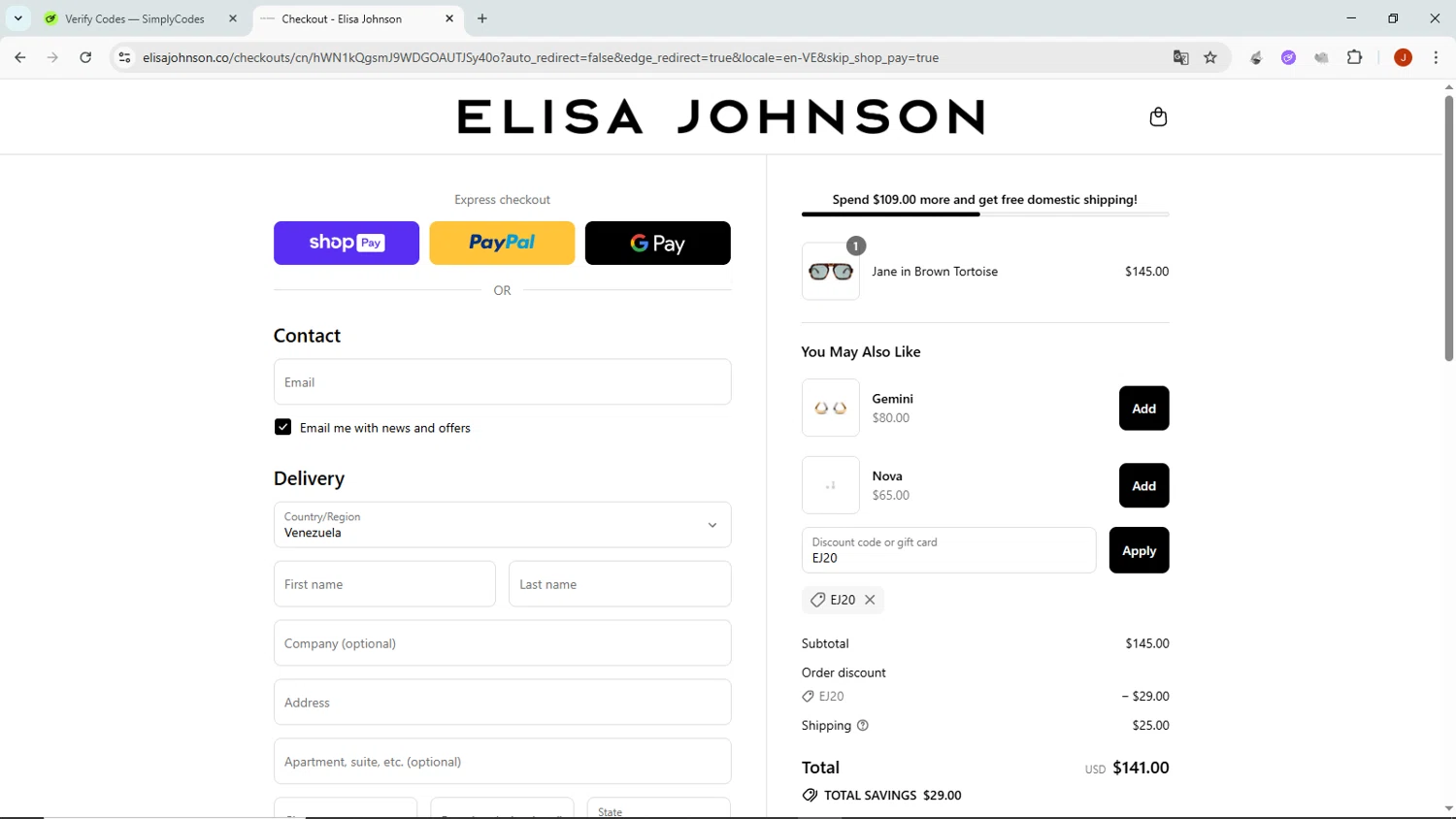This screenshot has height=819, width=1456.
Task: Click the Gemini product thumbnail
Action: click(x=831, y=408)
